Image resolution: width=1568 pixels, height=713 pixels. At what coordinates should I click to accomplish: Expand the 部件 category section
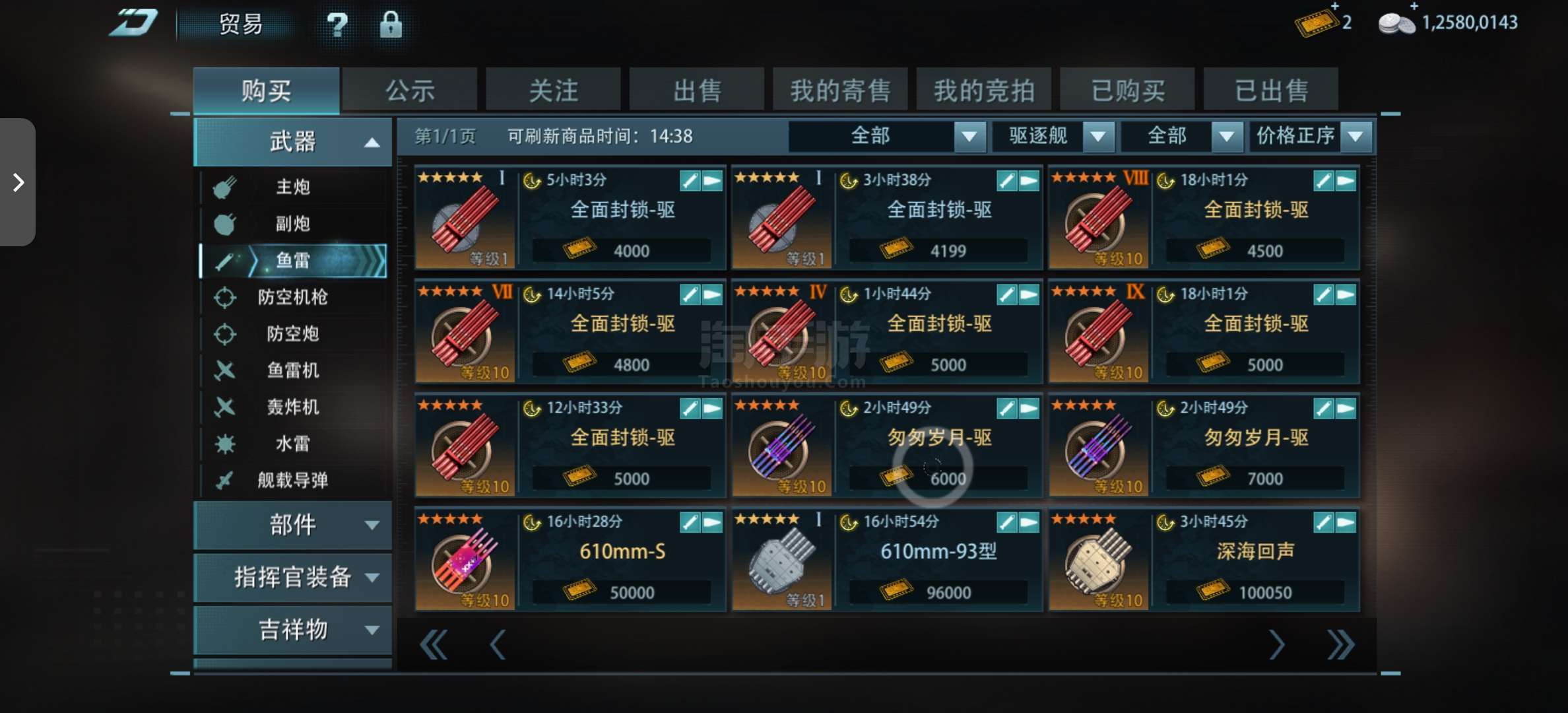(x=293, y=526)
